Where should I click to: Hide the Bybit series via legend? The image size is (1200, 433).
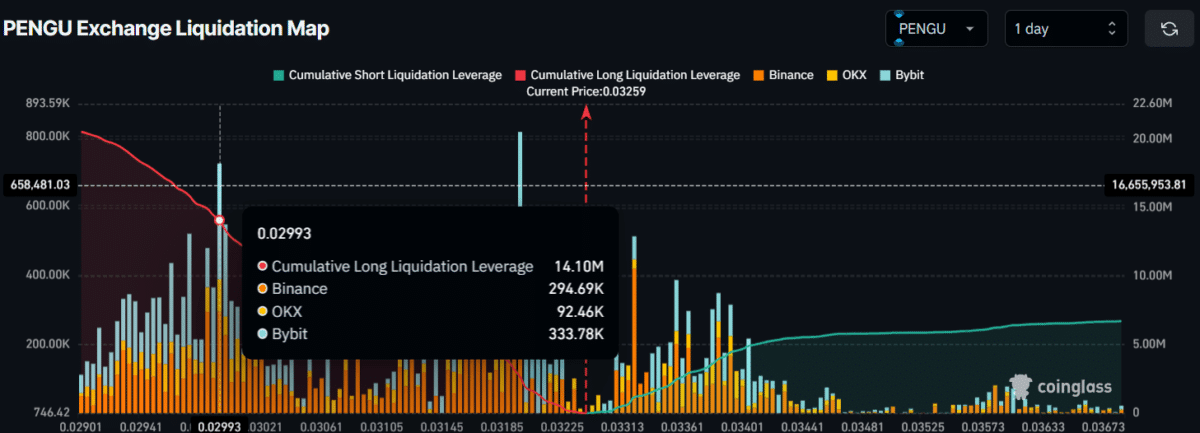pos(909,75)
